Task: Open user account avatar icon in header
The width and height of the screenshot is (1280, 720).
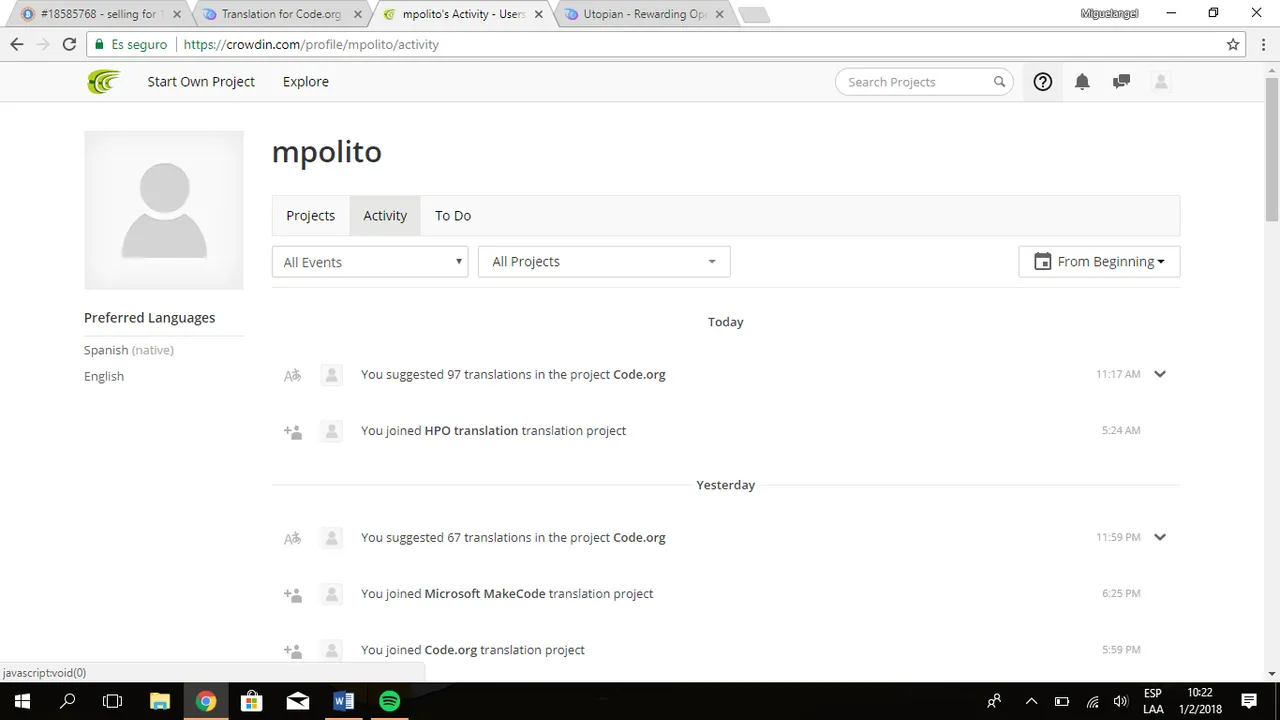Action: tap(1161, 82)
